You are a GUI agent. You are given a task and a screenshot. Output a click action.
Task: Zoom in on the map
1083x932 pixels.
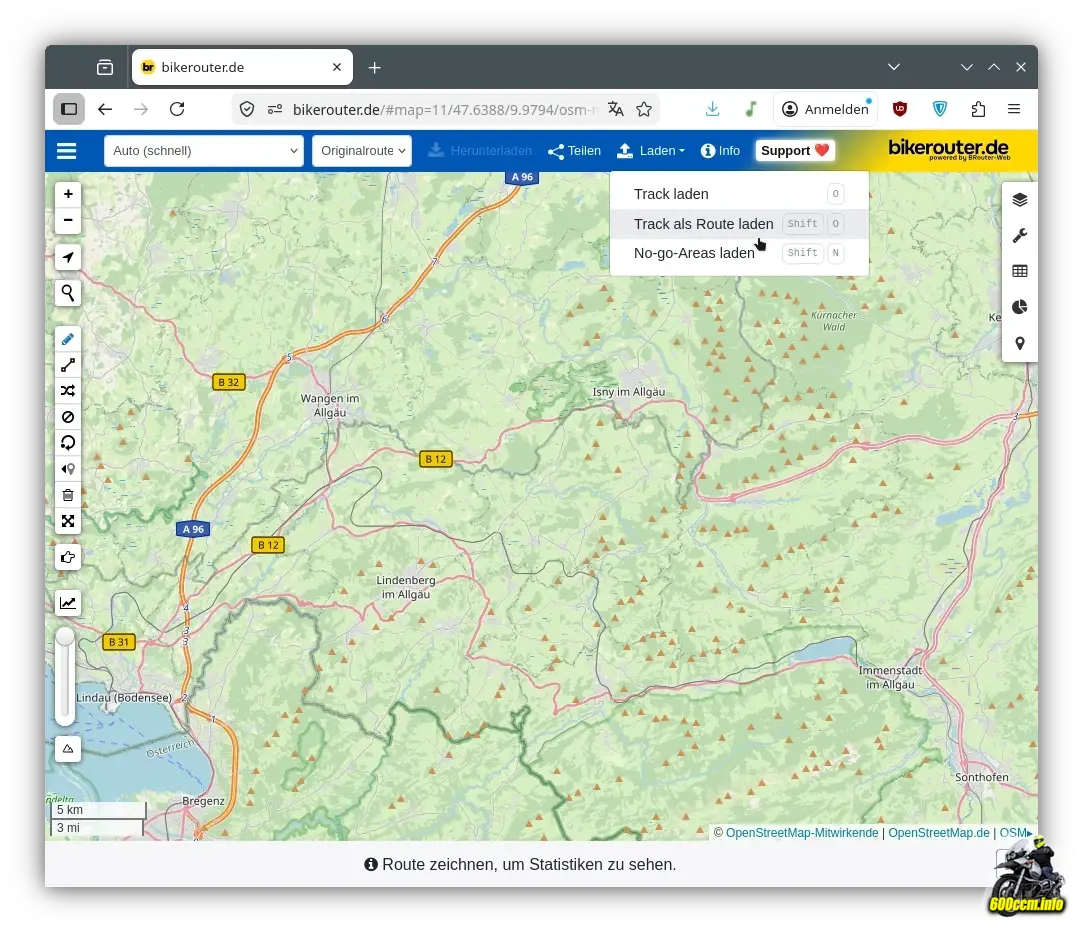click(68, 194)
